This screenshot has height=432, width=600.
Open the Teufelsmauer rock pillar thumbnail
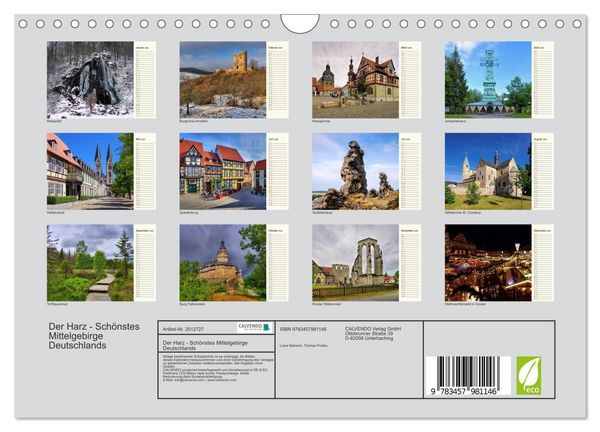point(355,171)
